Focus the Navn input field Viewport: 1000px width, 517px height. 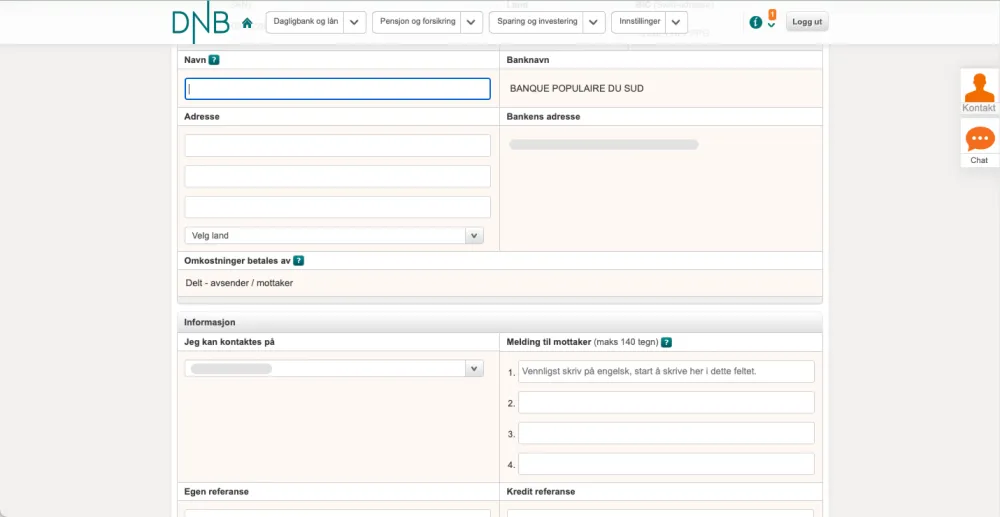pos(337,89)
